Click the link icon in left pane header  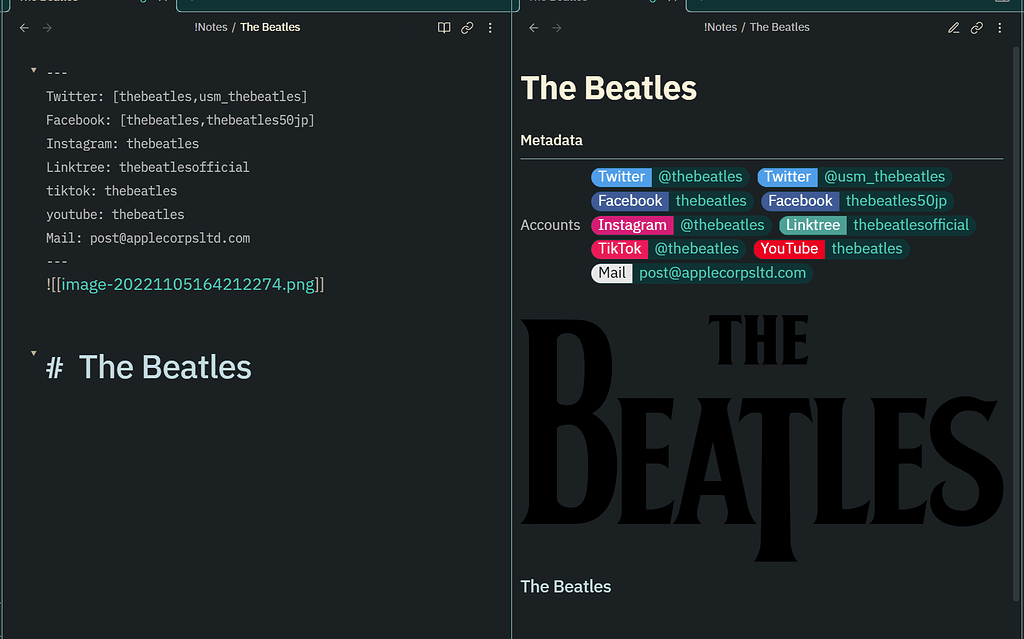tap(467, 28)
